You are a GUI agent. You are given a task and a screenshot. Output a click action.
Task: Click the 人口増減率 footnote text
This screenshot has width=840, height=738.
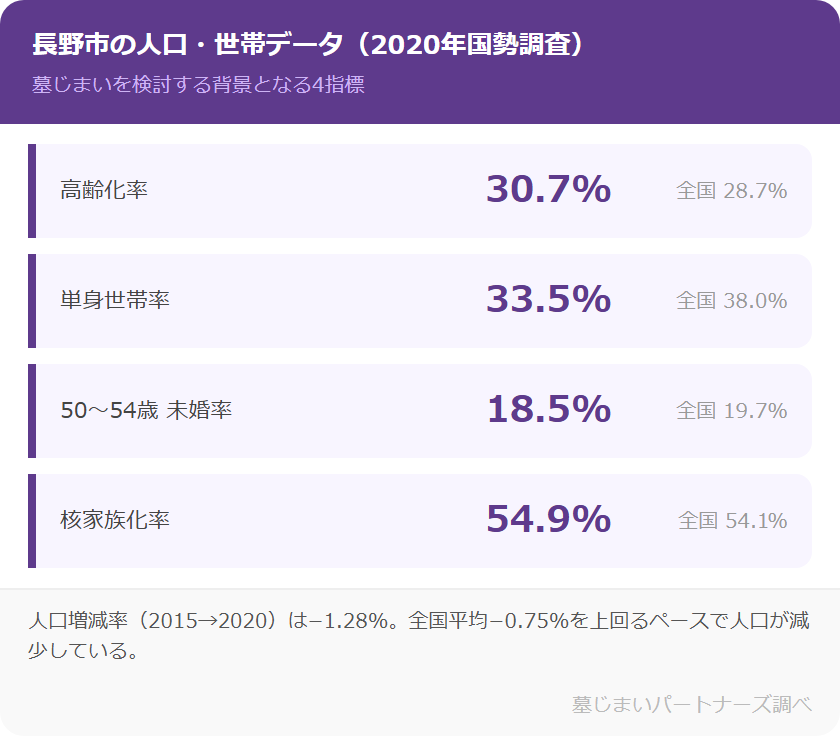click(x=419, y=635)
